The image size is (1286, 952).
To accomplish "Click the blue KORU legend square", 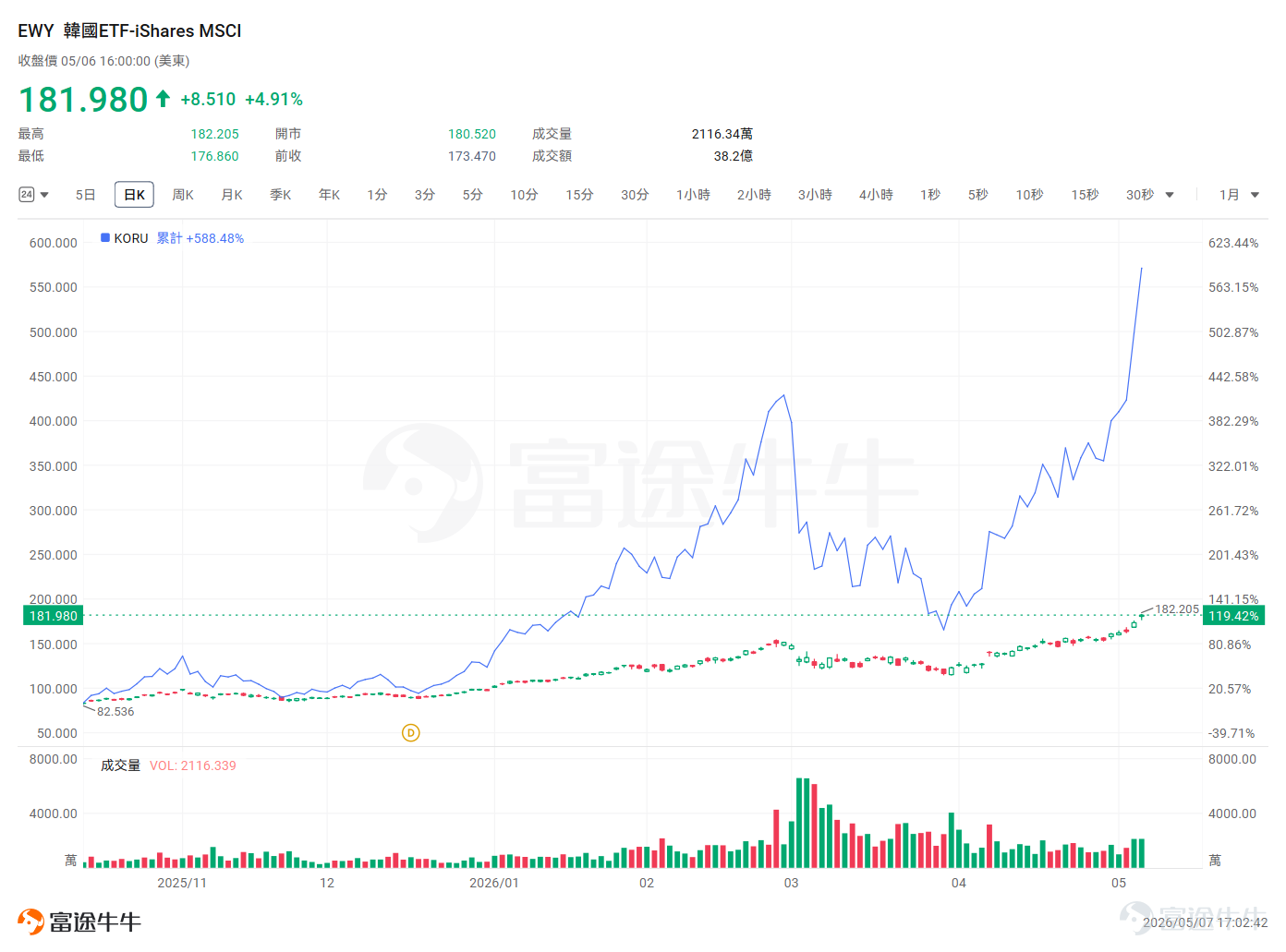I will [105, 237].
